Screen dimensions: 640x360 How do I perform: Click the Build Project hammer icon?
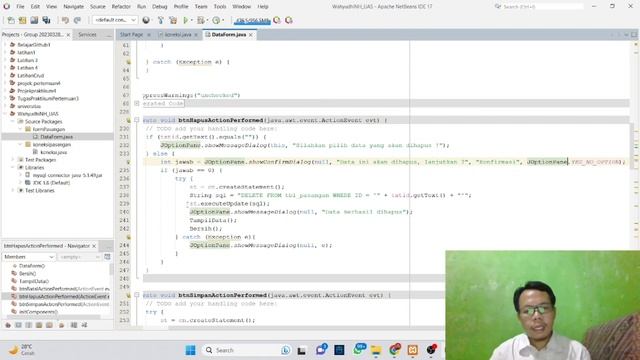coord(160,20)
